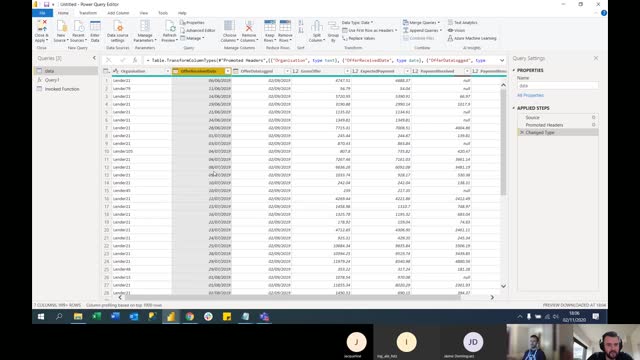Click Azure Machine Learning
This screenshot has height=360, width=640.
(472, 38)
